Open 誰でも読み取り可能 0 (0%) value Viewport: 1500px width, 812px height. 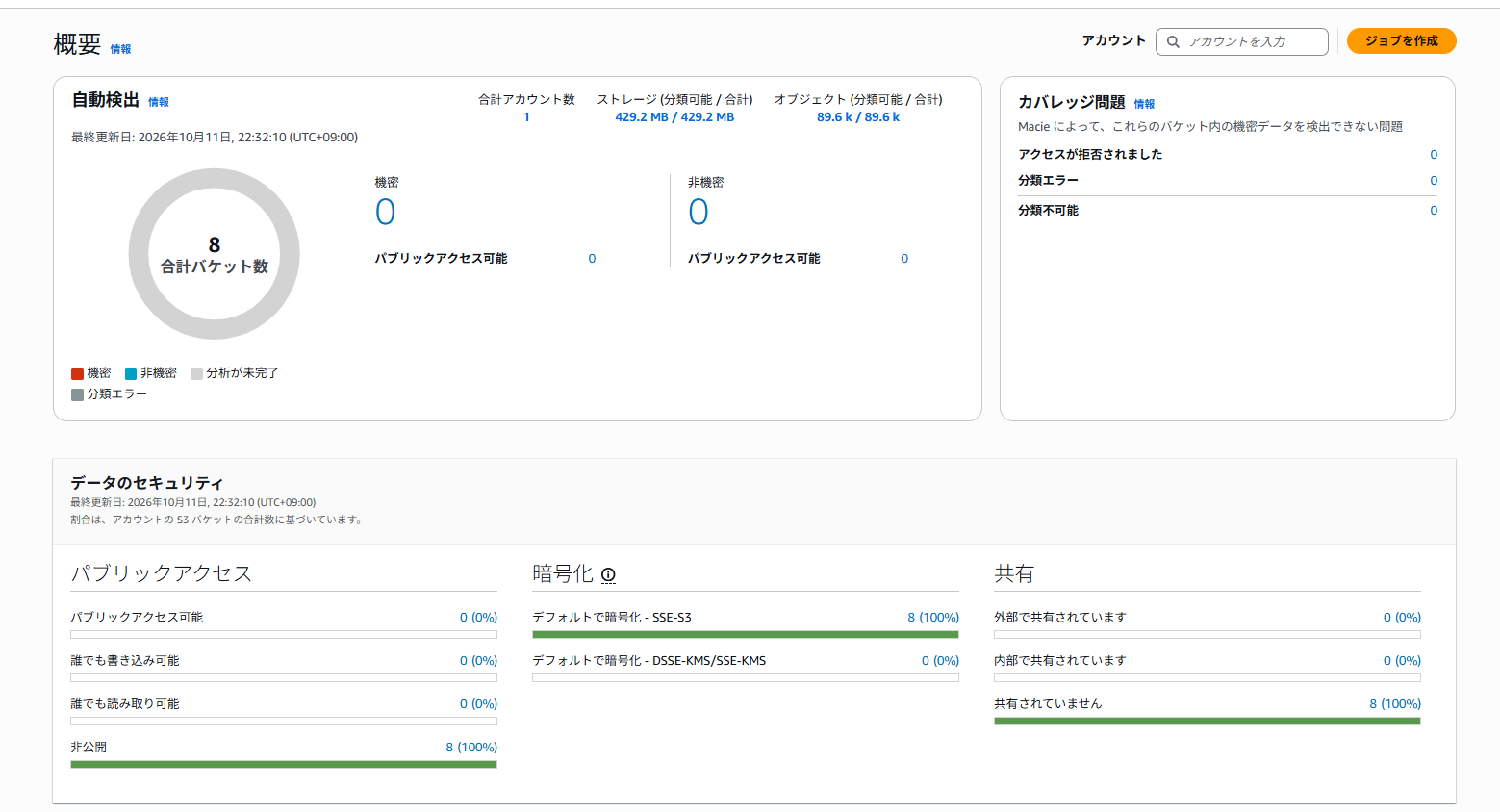click(478, 704)
